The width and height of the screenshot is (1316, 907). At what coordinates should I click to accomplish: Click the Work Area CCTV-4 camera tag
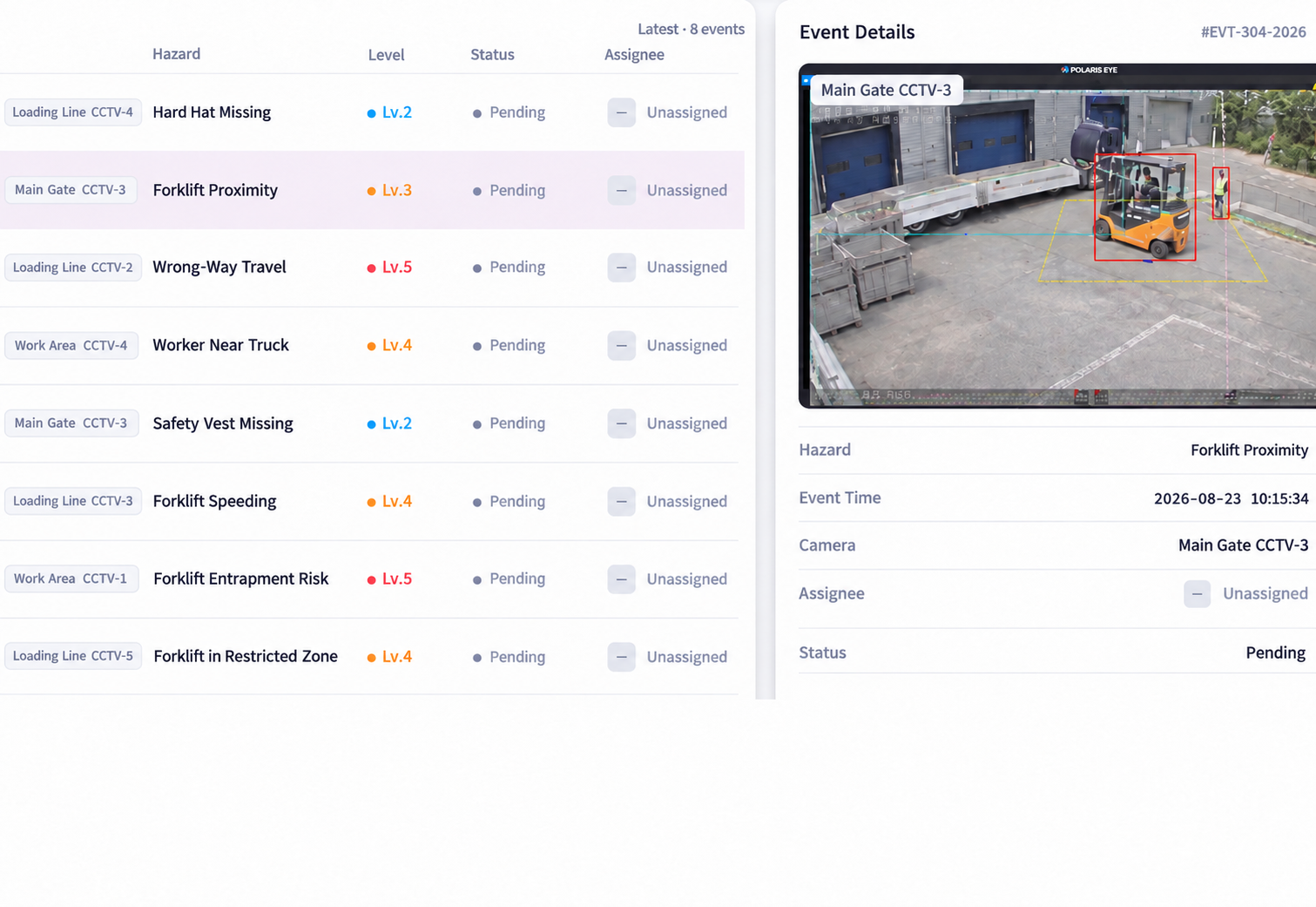pyautogui.click(x=71, y=345)
